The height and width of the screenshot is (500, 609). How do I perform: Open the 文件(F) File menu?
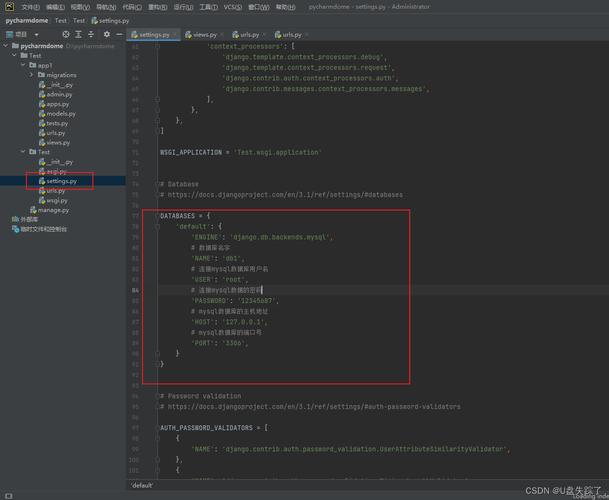[30, 7]
